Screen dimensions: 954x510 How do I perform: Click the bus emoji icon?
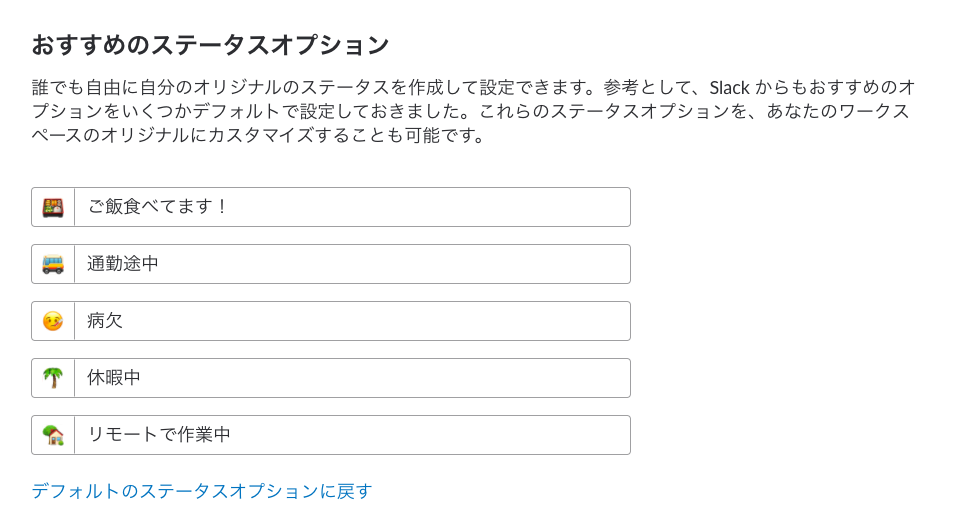coord(53,264)
